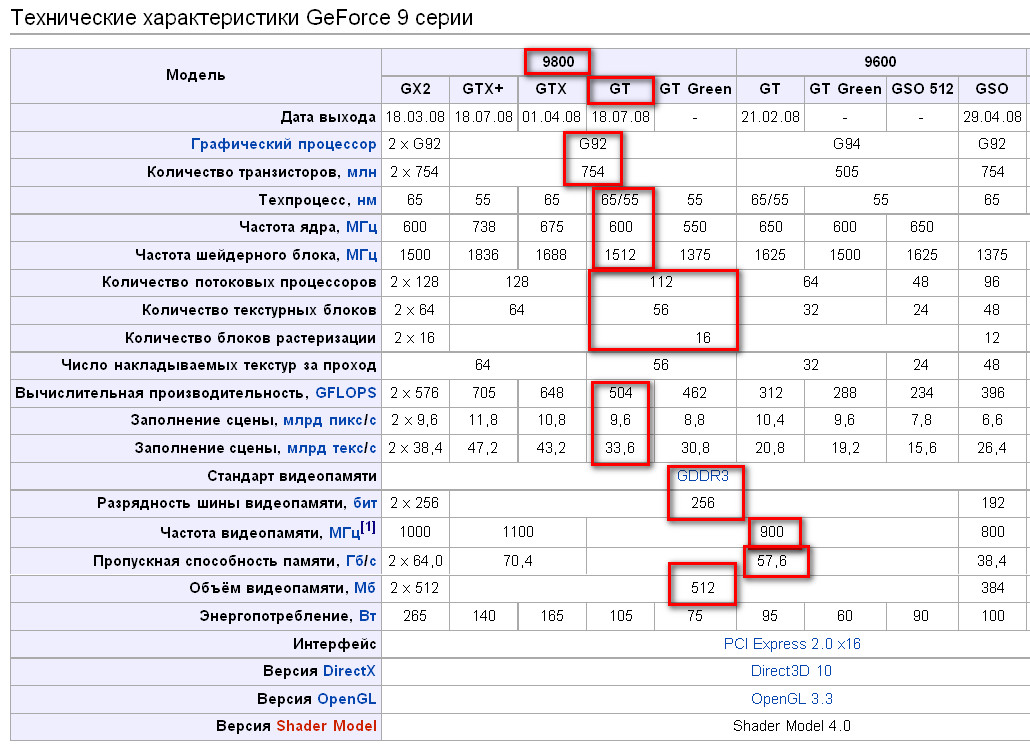Screen dimensions: 1030x751
Task: Click the Гб/с link
Action: point(361,561)
